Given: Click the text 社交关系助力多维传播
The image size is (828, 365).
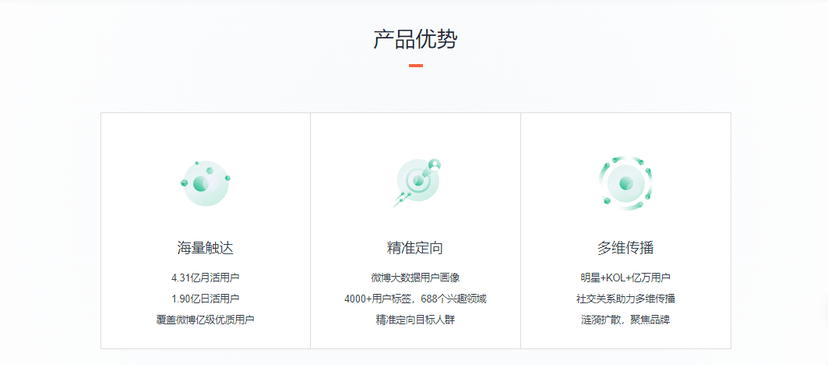Looking at the screenshot, I should (626, 298).
